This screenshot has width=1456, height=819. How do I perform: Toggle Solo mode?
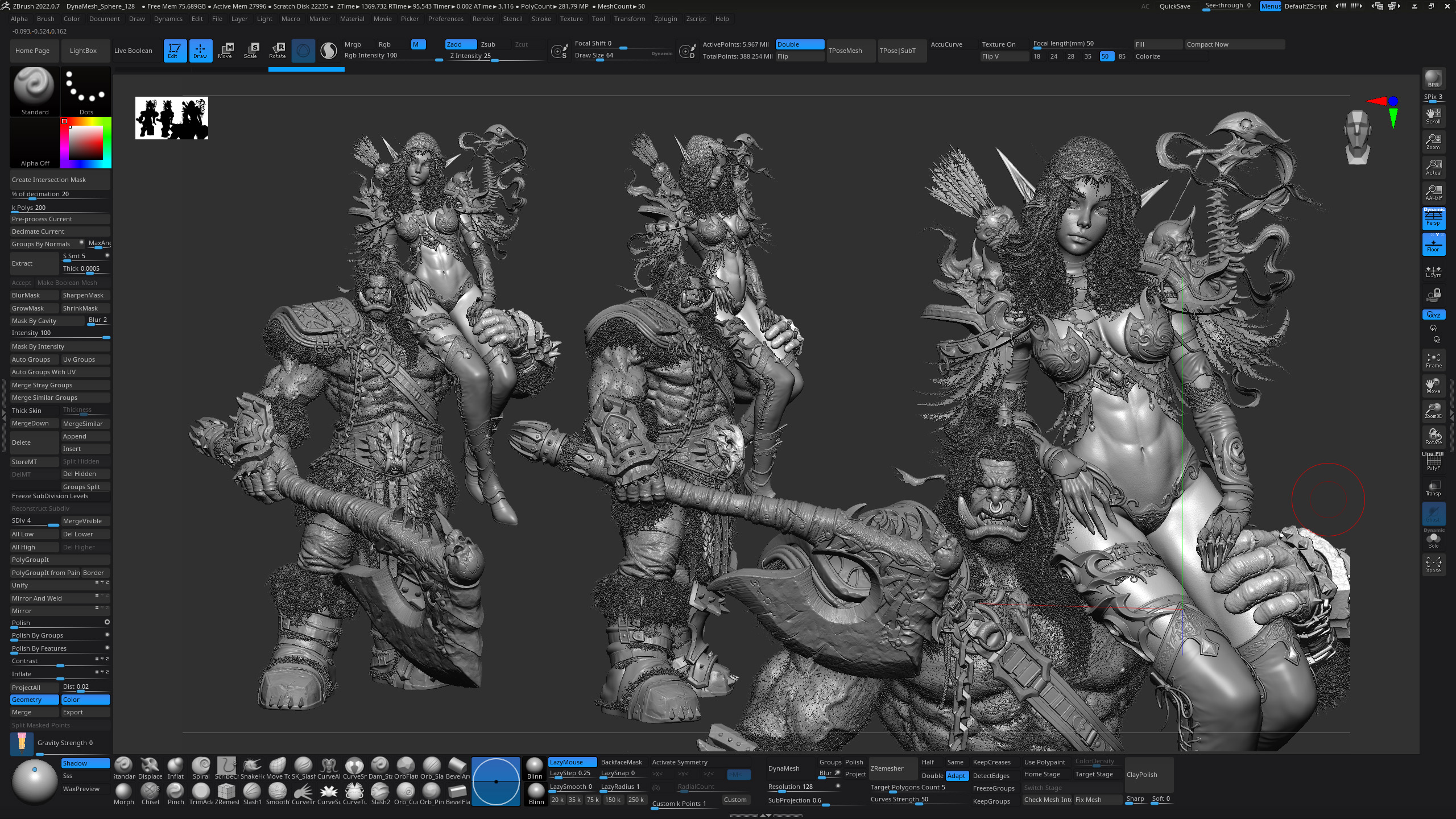point(1433,539)
